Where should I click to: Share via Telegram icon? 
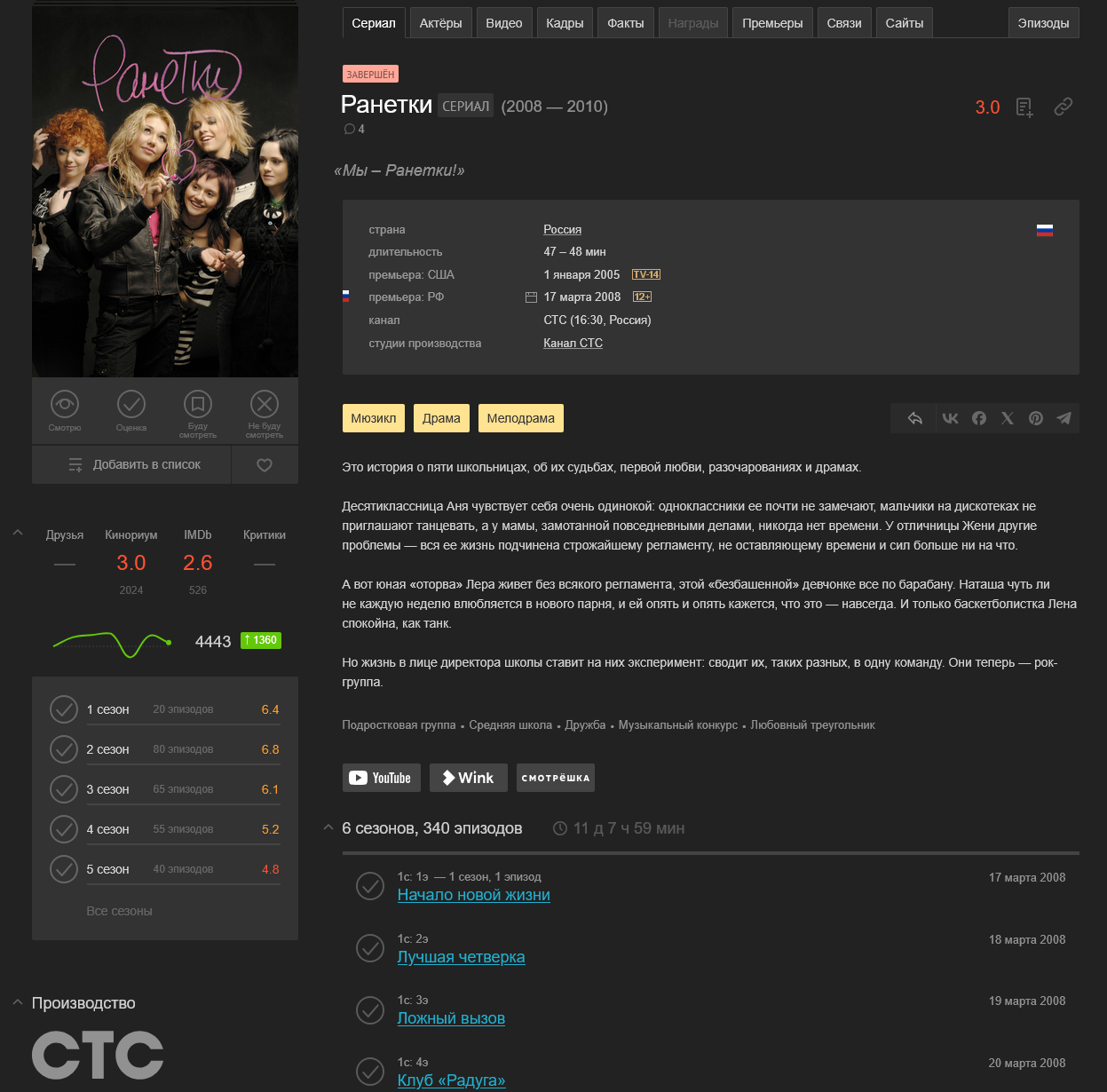1064,418
